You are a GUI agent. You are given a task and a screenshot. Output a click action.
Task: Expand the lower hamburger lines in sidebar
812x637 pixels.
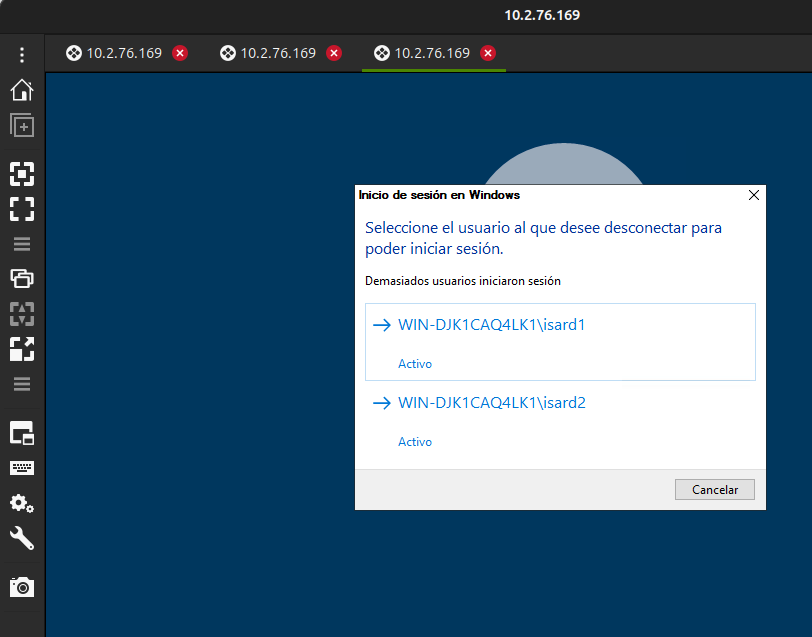coord(22,384)
